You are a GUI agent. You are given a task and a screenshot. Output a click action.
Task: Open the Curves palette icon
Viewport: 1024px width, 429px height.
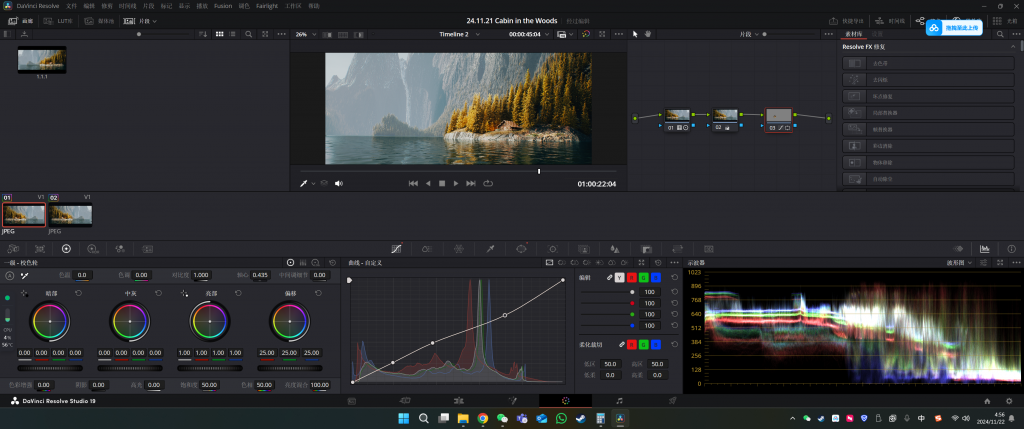[x=396, y=248]
